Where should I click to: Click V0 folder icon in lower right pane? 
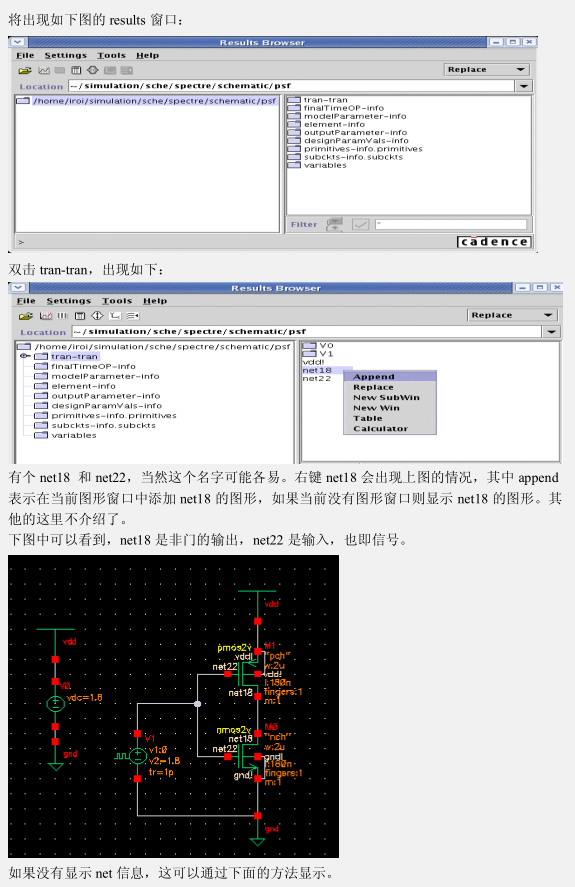pos(310,346)
